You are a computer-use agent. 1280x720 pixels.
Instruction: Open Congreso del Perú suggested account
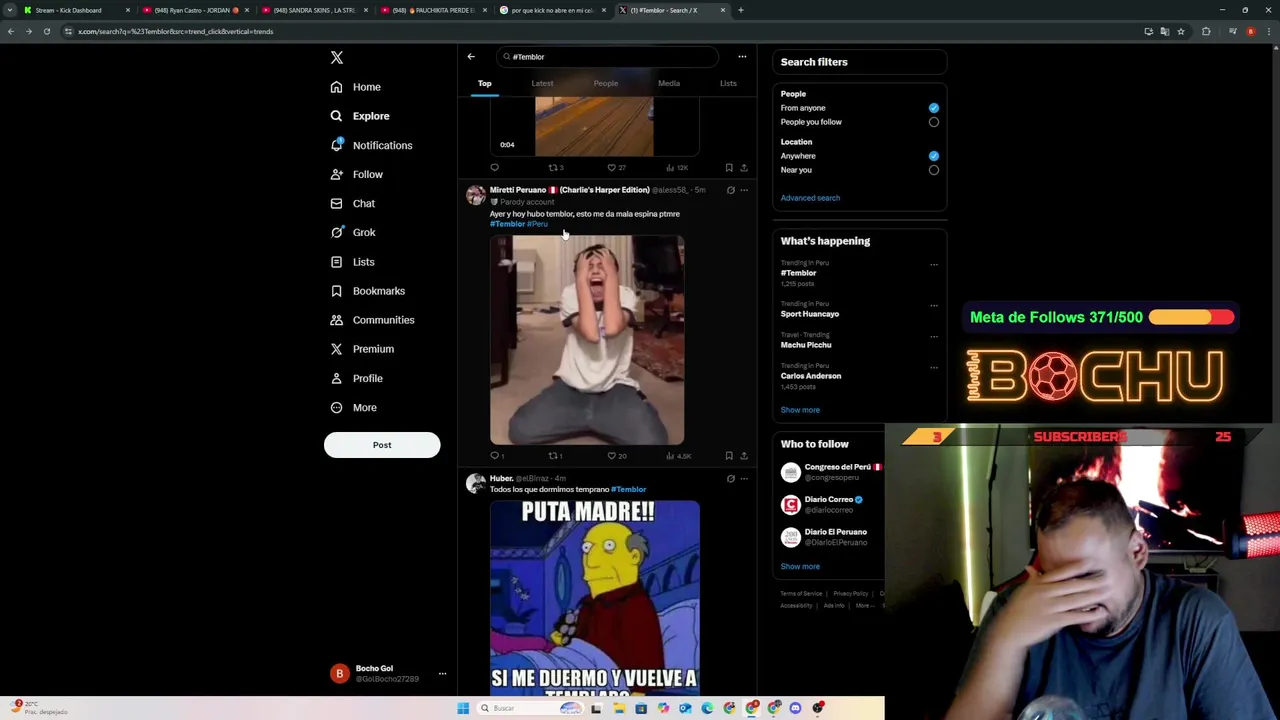tap(830, 472)
